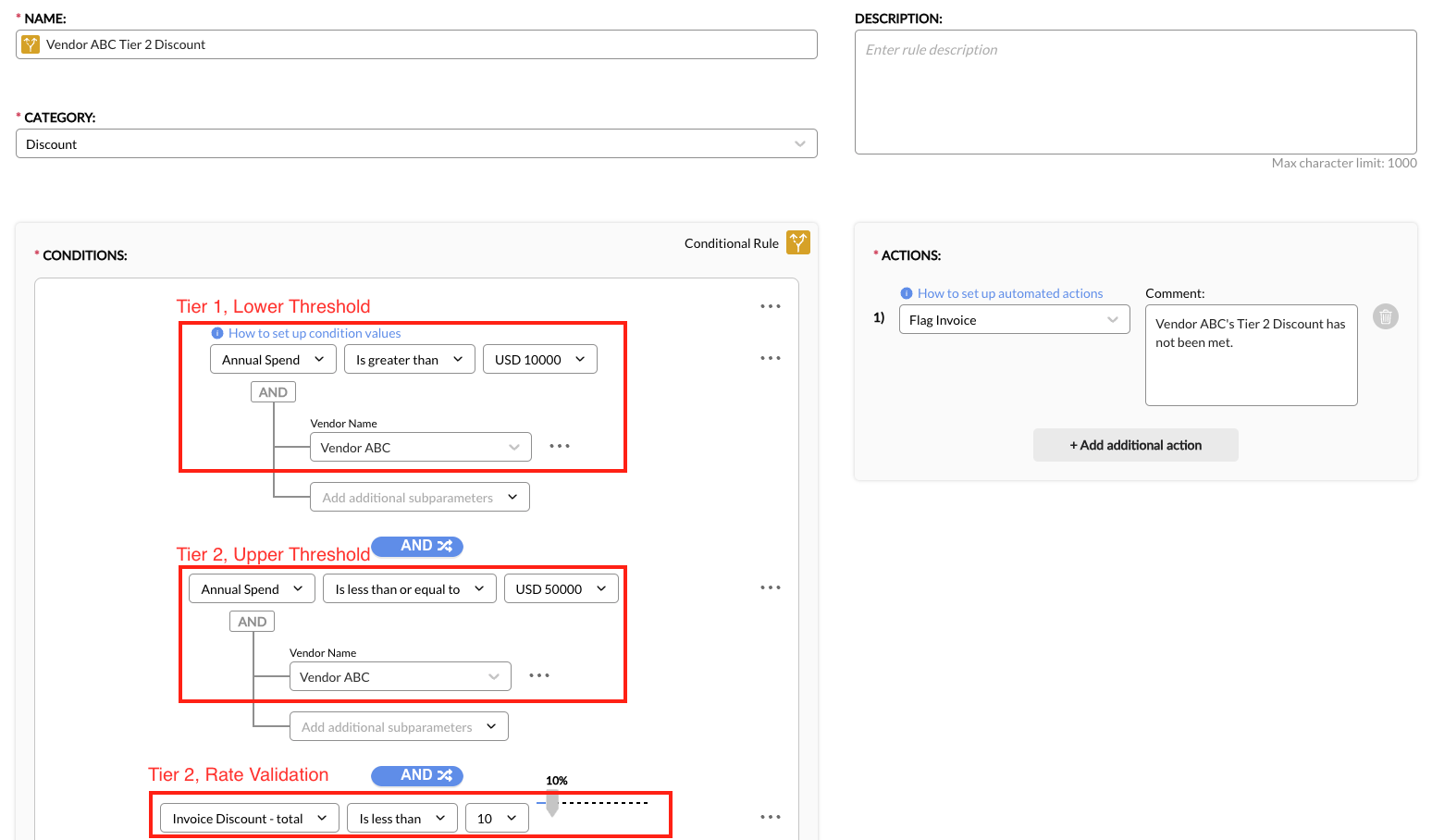Click the 10% discount slider handle
Viewport: 1432px width, 840px height.
point(552,804)
